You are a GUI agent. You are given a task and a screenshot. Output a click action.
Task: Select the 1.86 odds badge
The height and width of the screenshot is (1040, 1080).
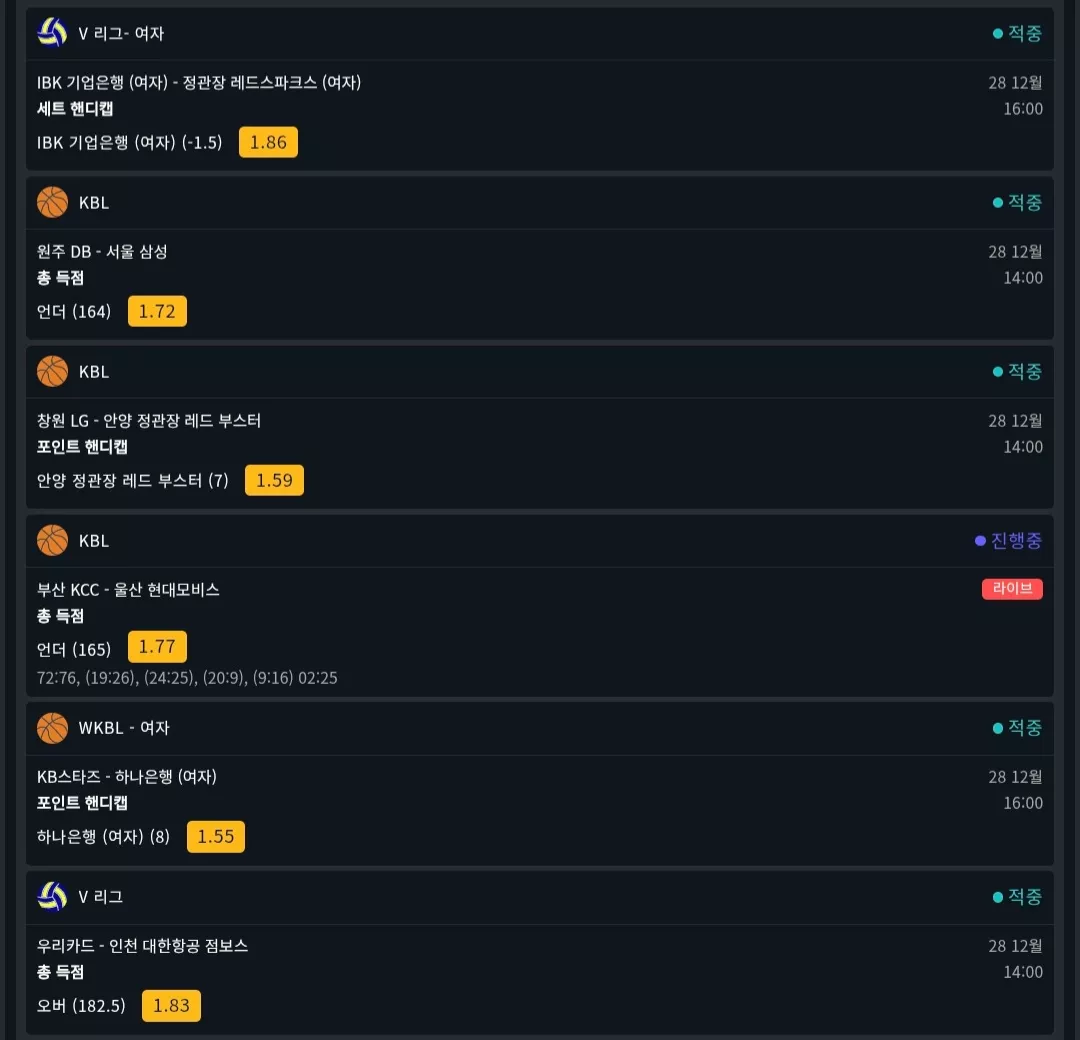tap(268, 143)
